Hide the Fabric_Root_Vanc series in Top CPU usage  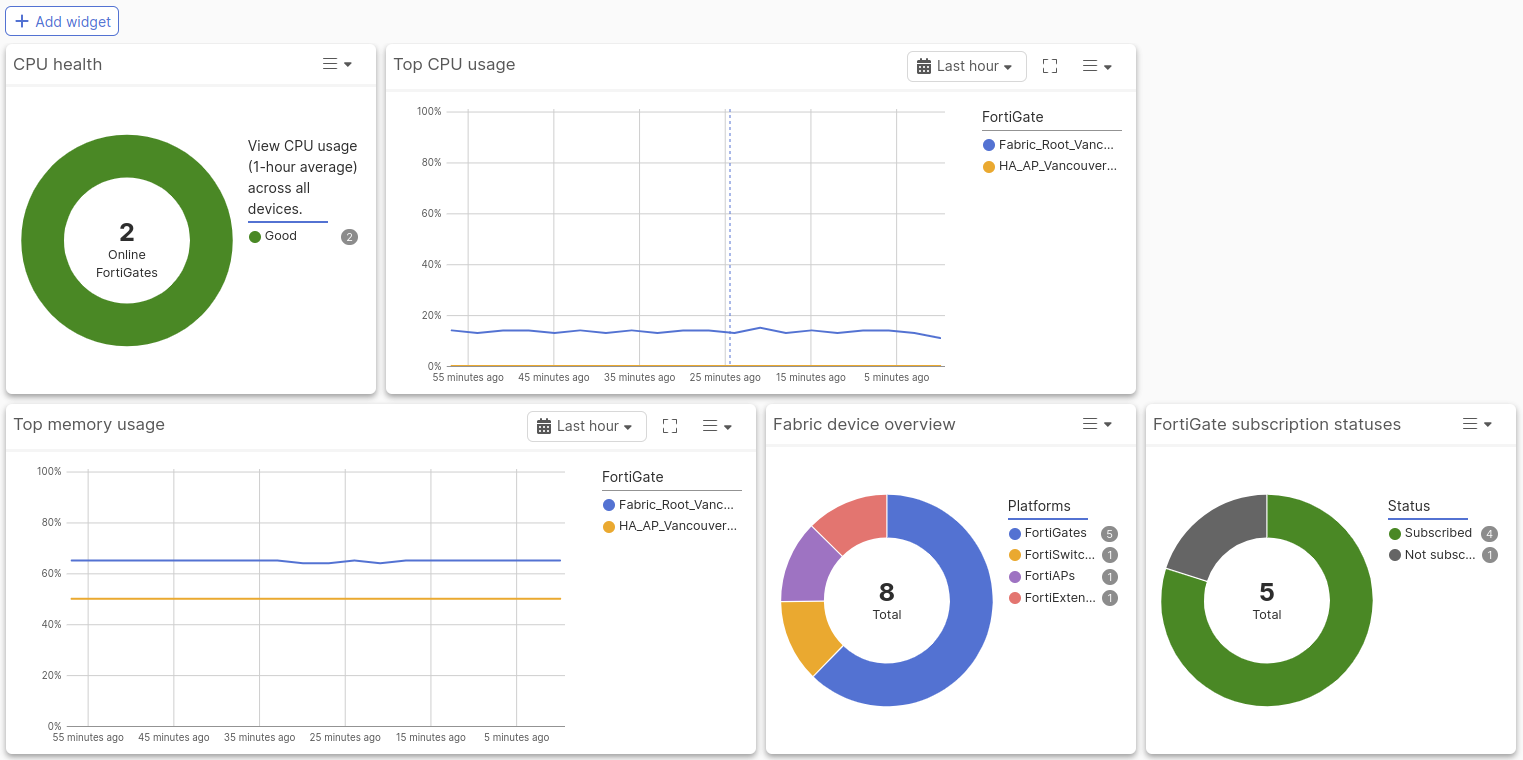click(x=1050, y=144)
